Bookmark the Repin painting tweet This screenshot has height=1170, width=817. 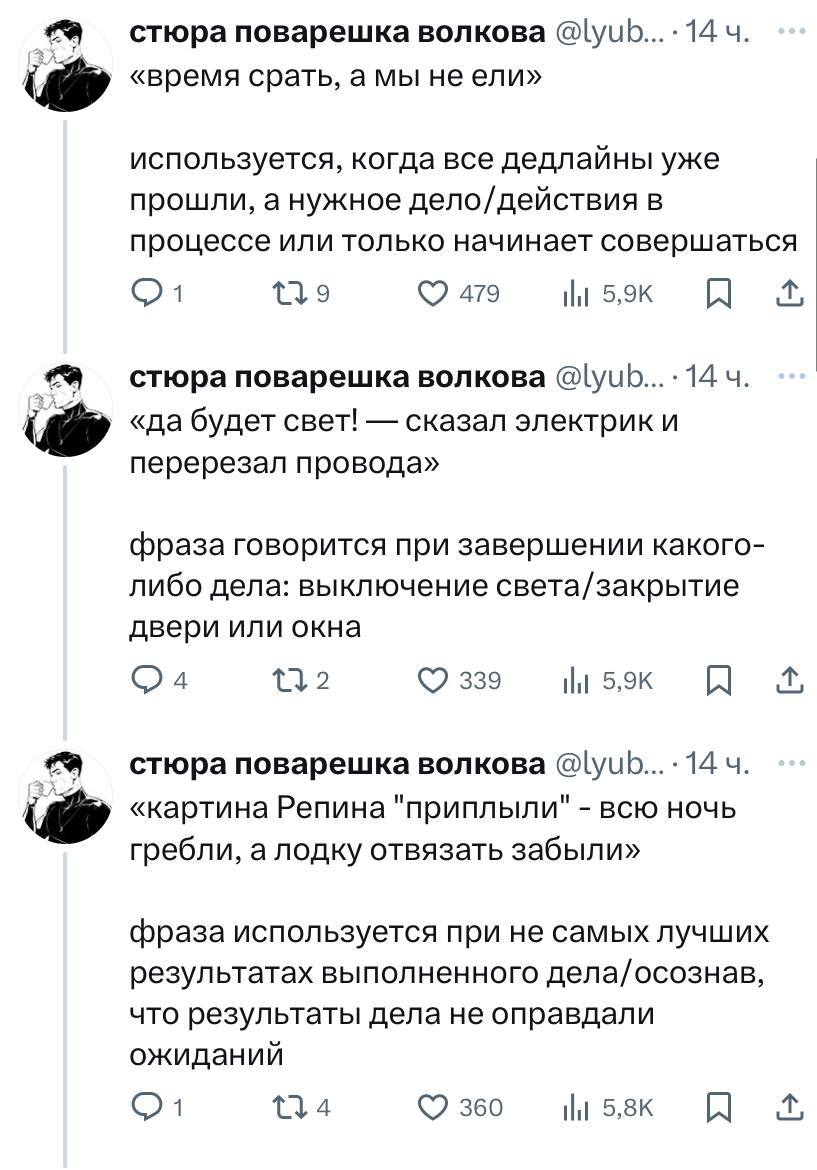[x=718, y=1107]
